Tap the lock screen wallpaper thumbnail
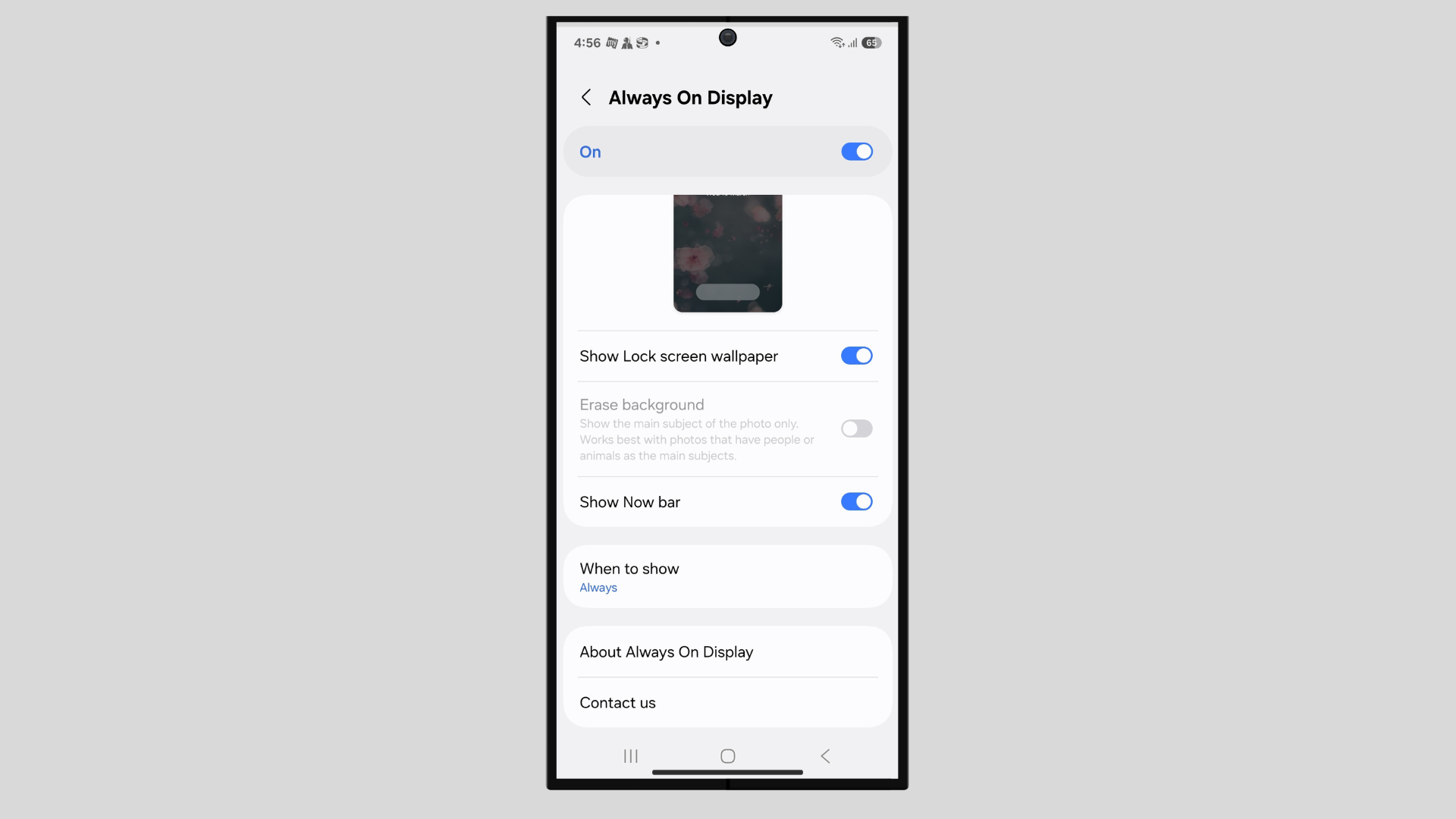The width and height of the screenshot is (1456, 819). (x=728, y=253)
